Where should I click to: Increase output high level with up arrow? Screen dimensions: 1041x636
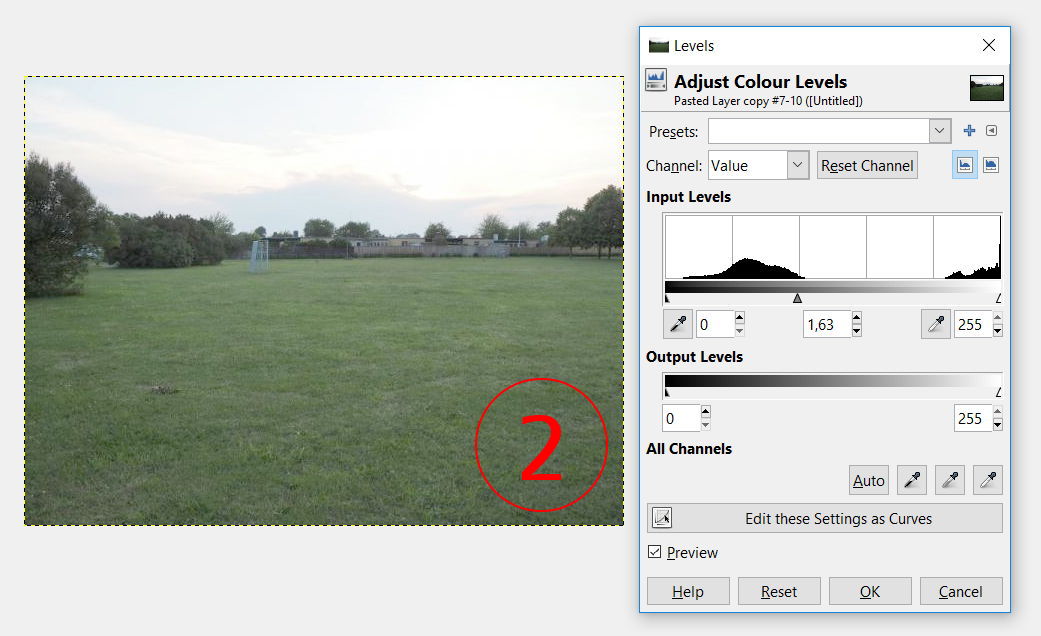click(x=997, y=412)
